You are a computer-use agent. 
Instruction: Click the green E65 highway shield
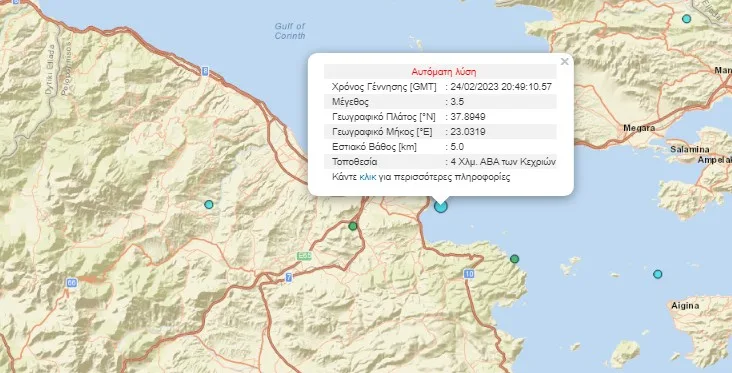click(304, 256)
